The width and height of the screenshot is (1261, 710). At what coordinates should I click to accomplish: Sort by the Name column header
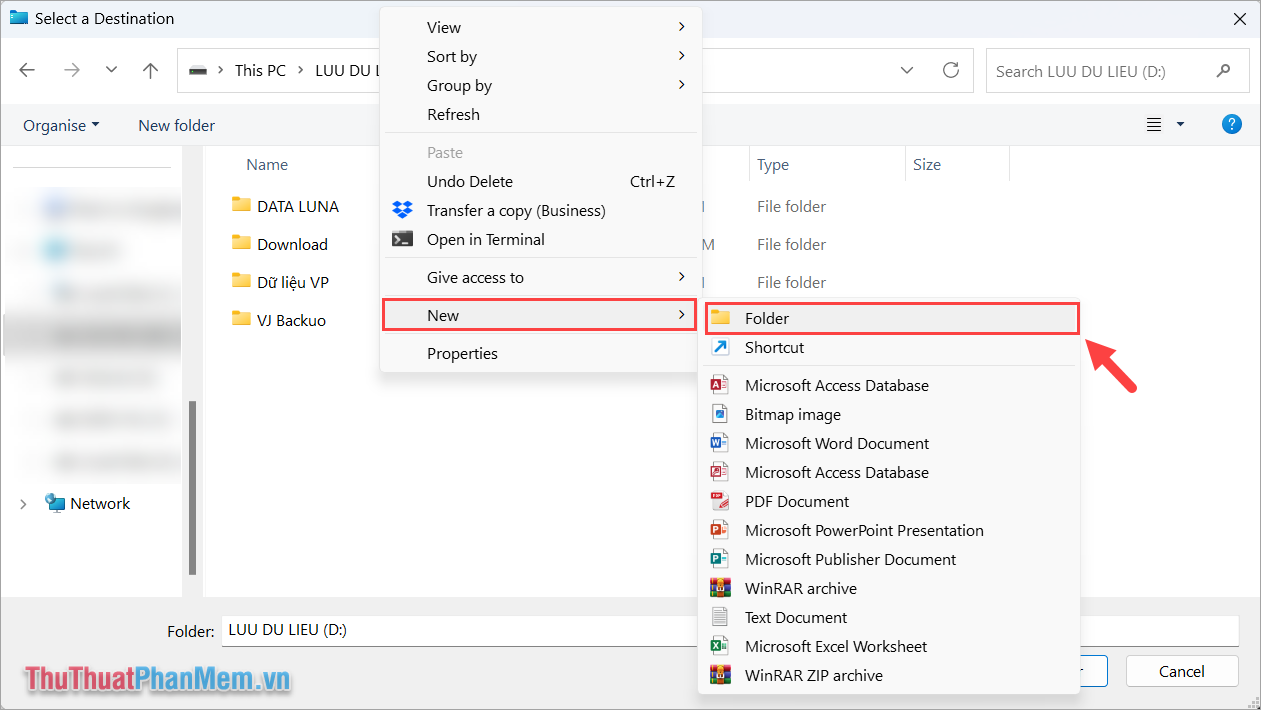coord(267,164)
